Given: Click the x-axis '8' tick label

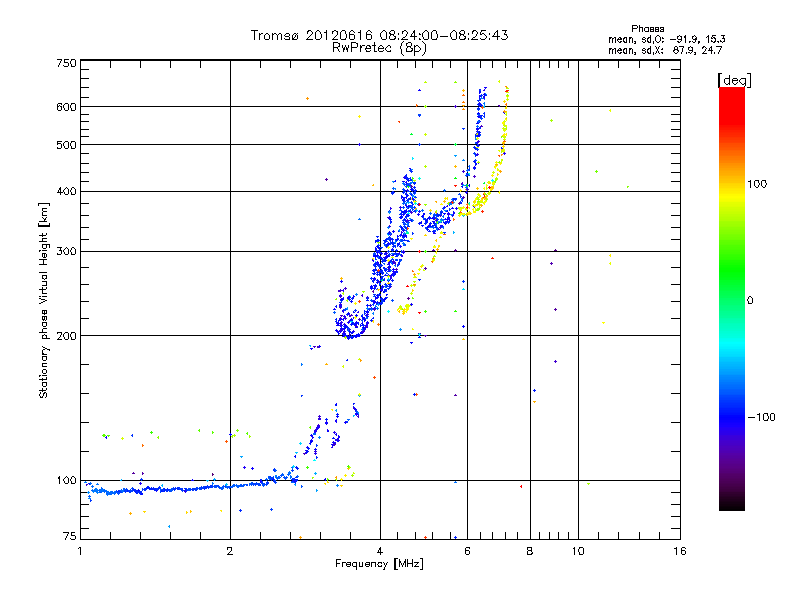Looking at the screenshot, I should pos(530,551).
